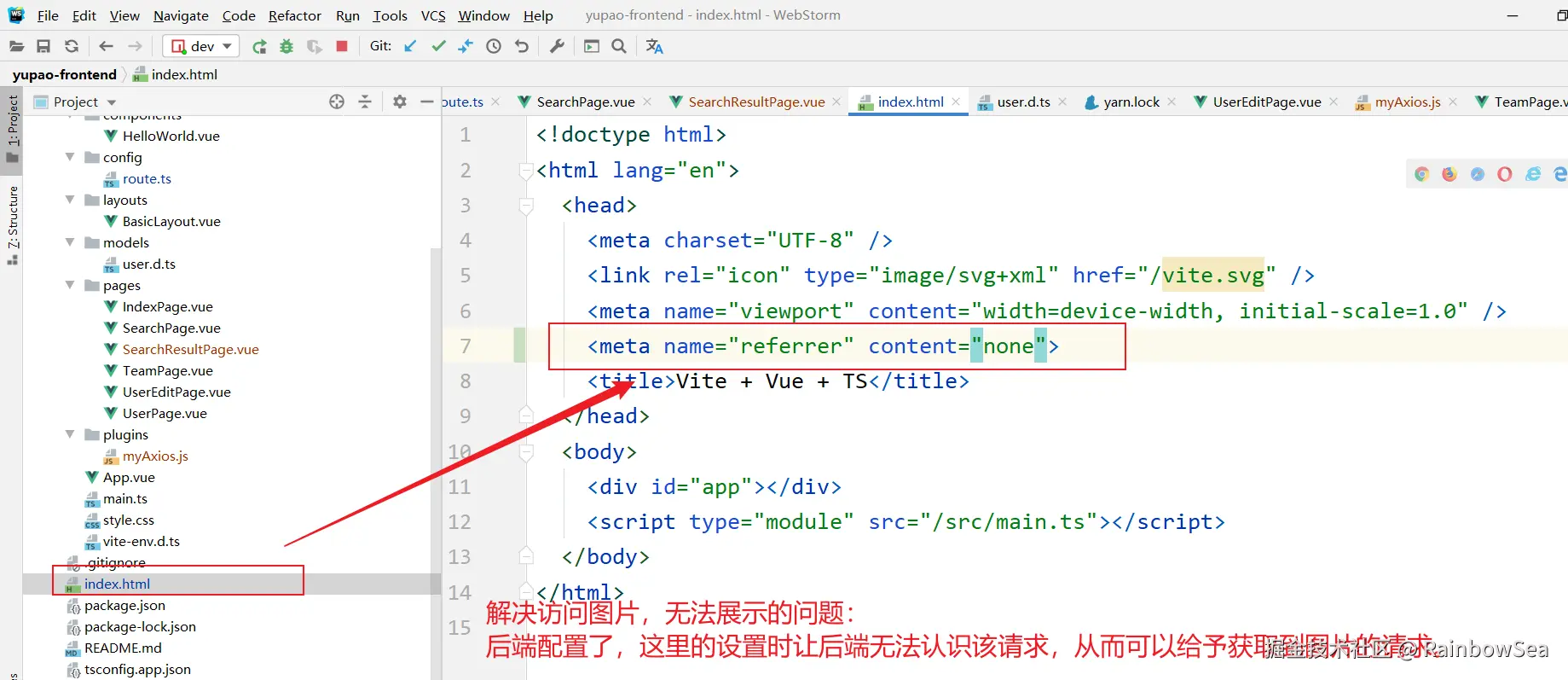Open the run anything terminal icon
Image resolution: width=1568 pixels, height=680 pixels.
[592, 46]
